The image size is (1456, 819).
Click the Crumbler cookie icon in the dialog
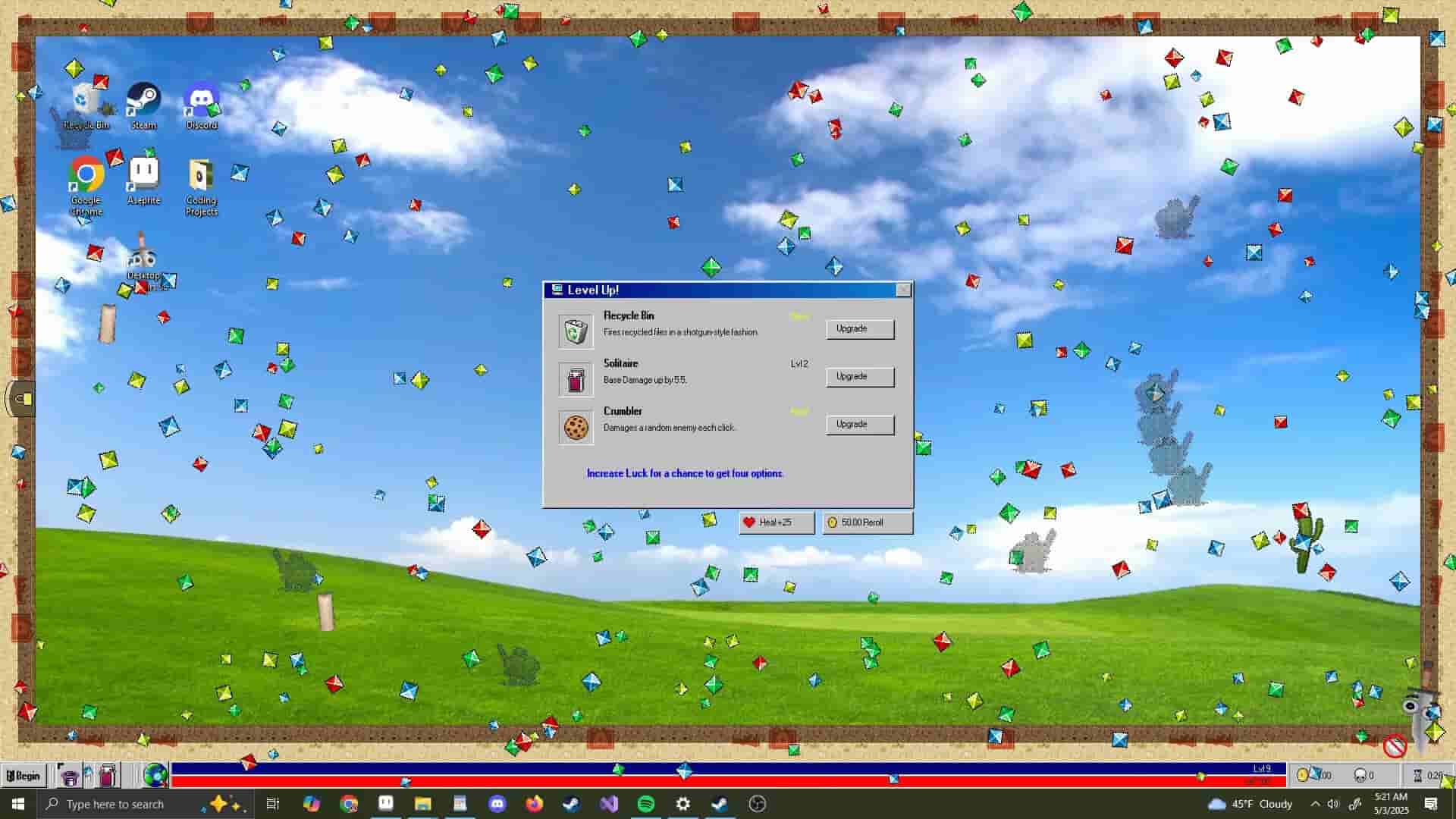coord(575,426)
